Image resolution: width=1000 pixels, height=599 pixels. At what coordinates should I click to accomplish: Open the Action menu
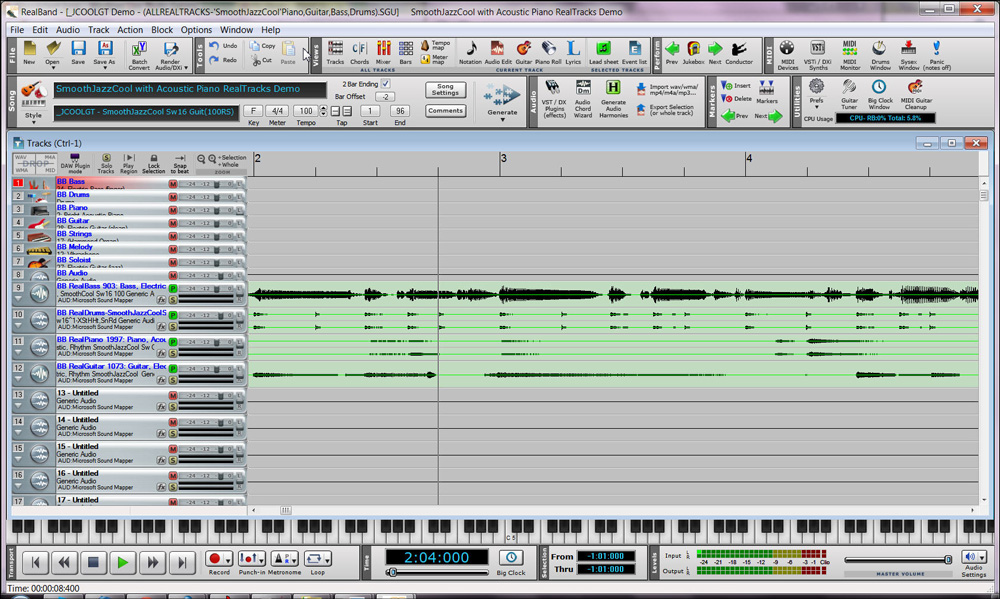[129, 29]
